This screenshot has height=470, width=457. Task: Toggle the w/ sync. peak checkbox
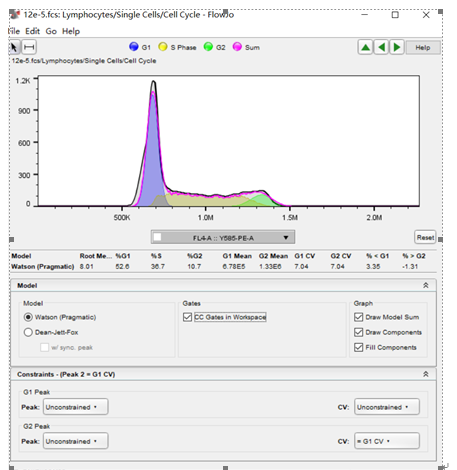(x=44, y=347)
